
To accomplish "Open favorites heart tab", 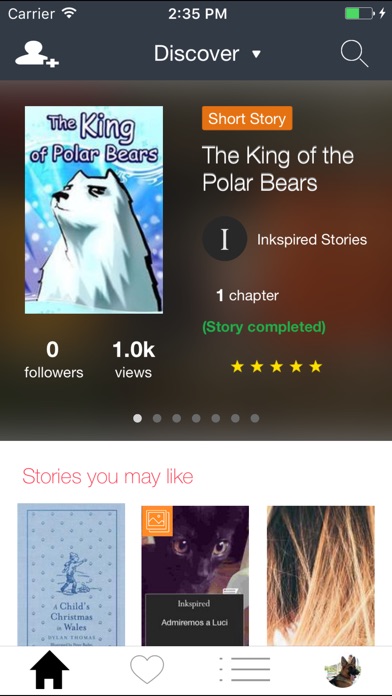I will coord(147,669).
